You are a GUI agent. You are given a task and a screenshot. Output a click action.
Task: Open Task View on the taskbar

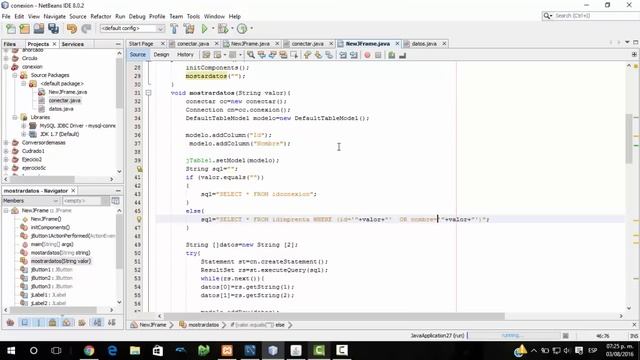tap(56, 350)
